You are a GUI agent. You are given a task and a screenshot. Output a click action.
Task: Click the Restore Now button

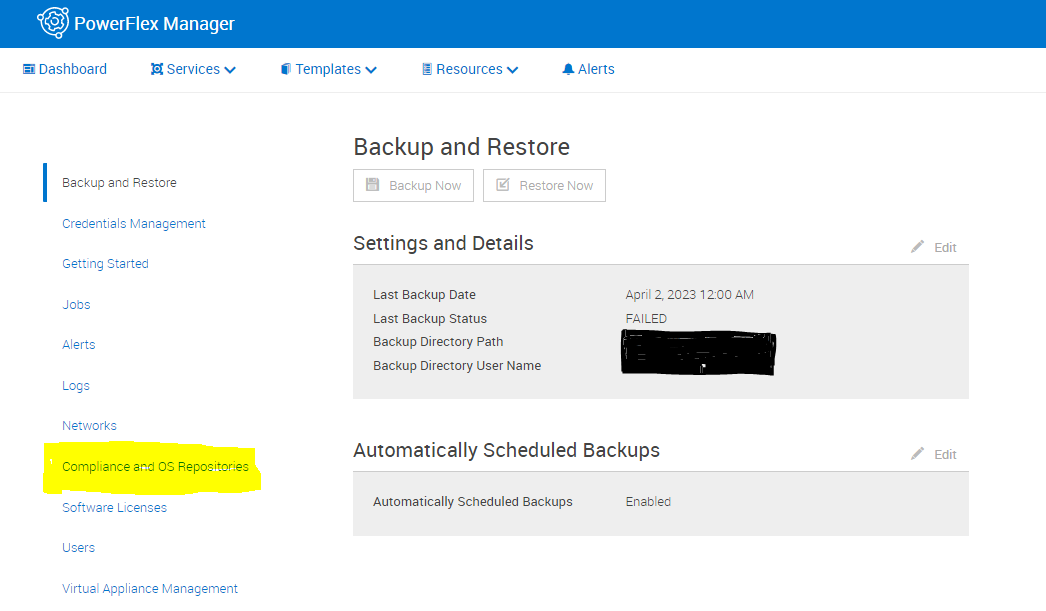[x=544, y=185]
